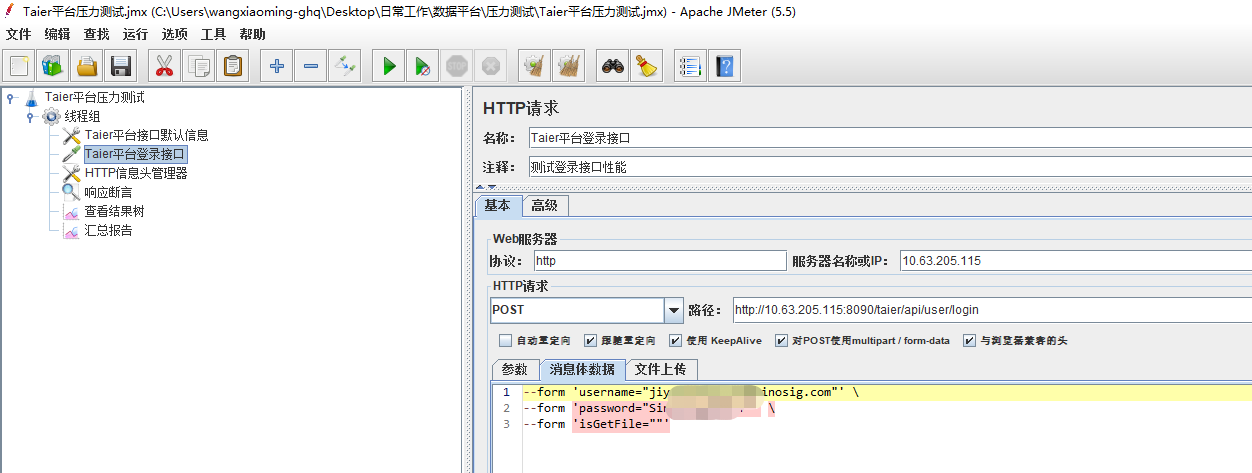1252x473 pixels.
Task: Click the 路径 URL input field
Action: [991, 310]
